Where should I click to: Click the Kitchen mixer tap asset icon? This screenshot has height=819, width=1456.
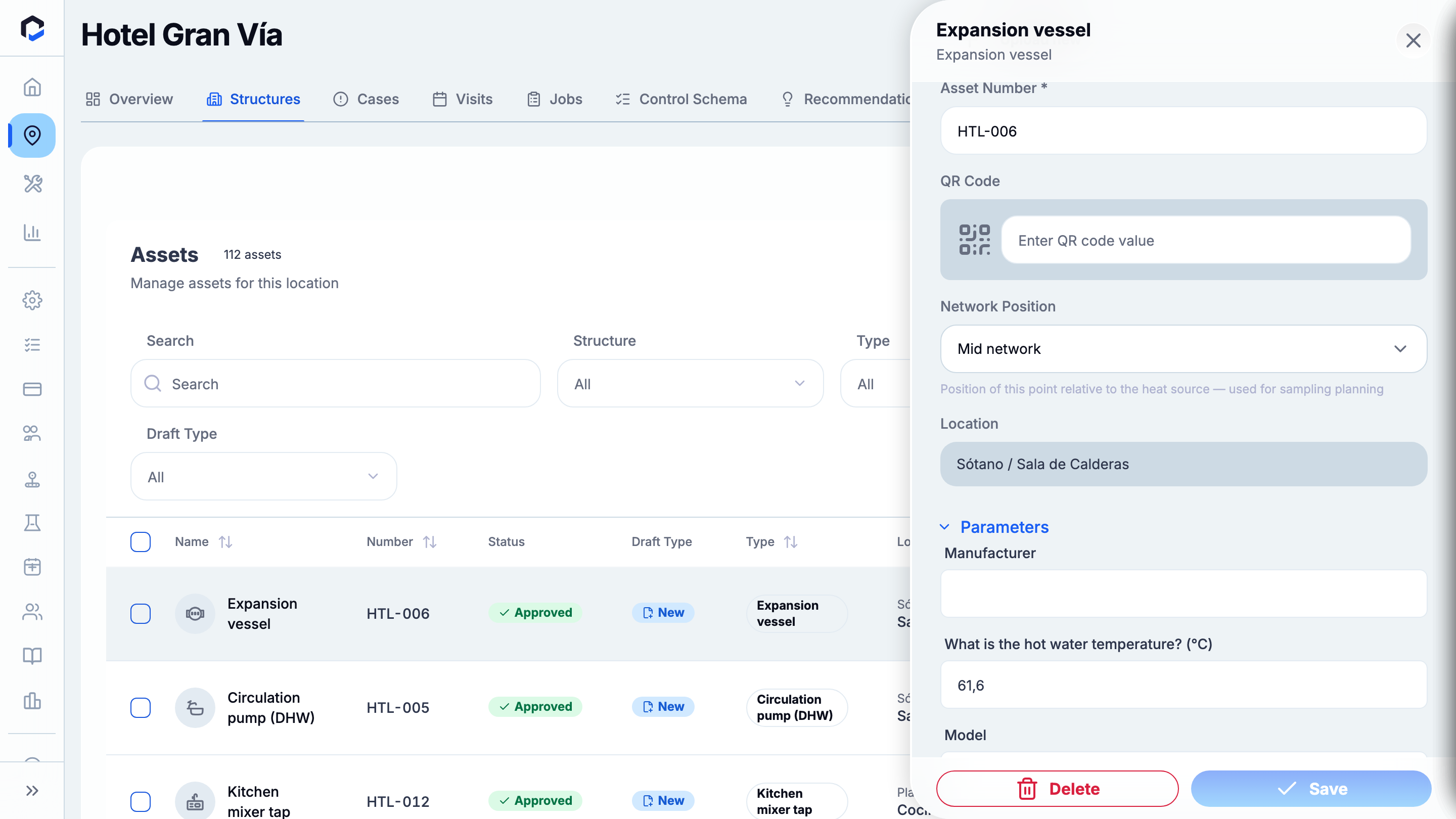pyautogui.click(x=195, y=801)
